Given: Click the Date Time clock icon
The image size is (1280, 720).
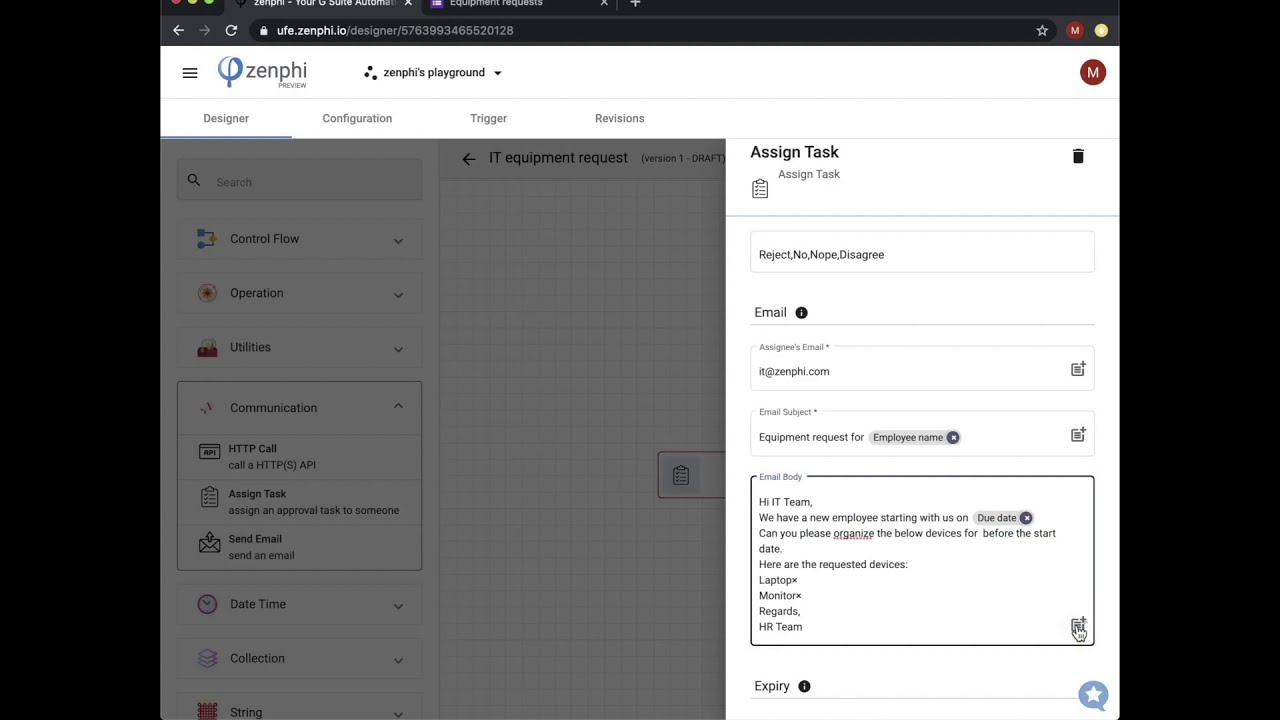Looking at the screenshot, I should pyautogui.click(x=207, y=604).
